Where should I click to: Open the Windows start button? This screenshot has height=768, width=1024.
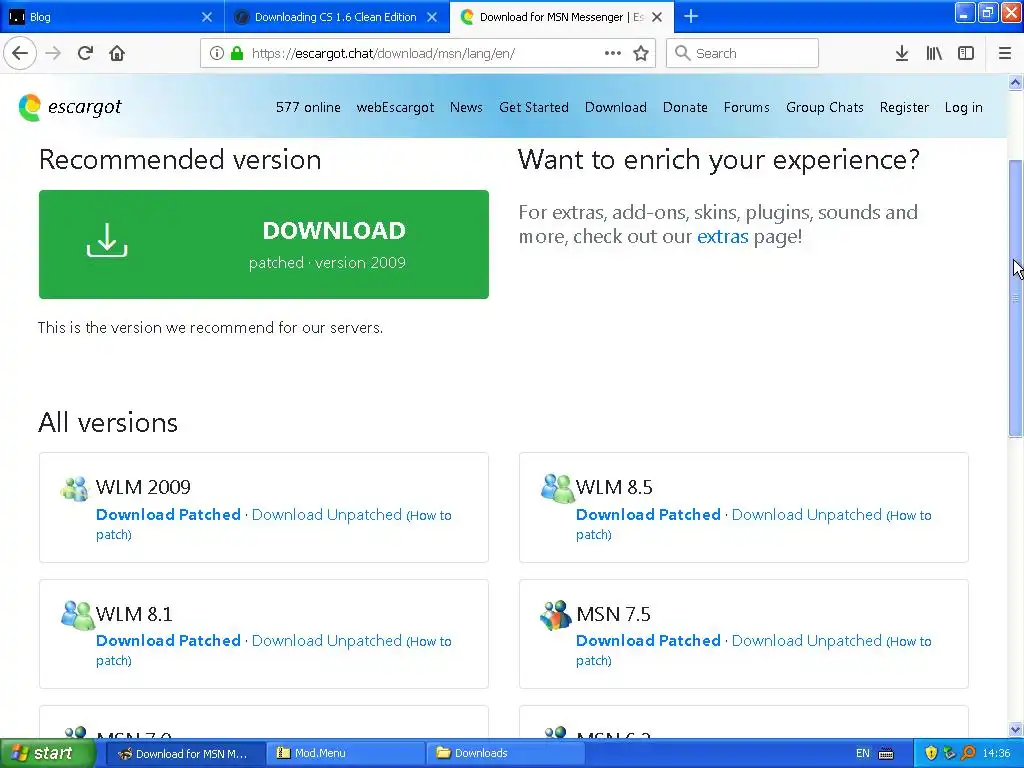[x=46, y=753]
